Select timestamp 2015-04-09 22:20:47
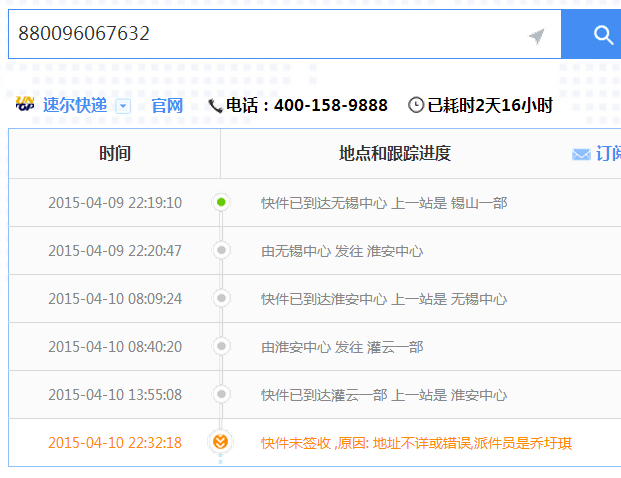 pos(115,251)
